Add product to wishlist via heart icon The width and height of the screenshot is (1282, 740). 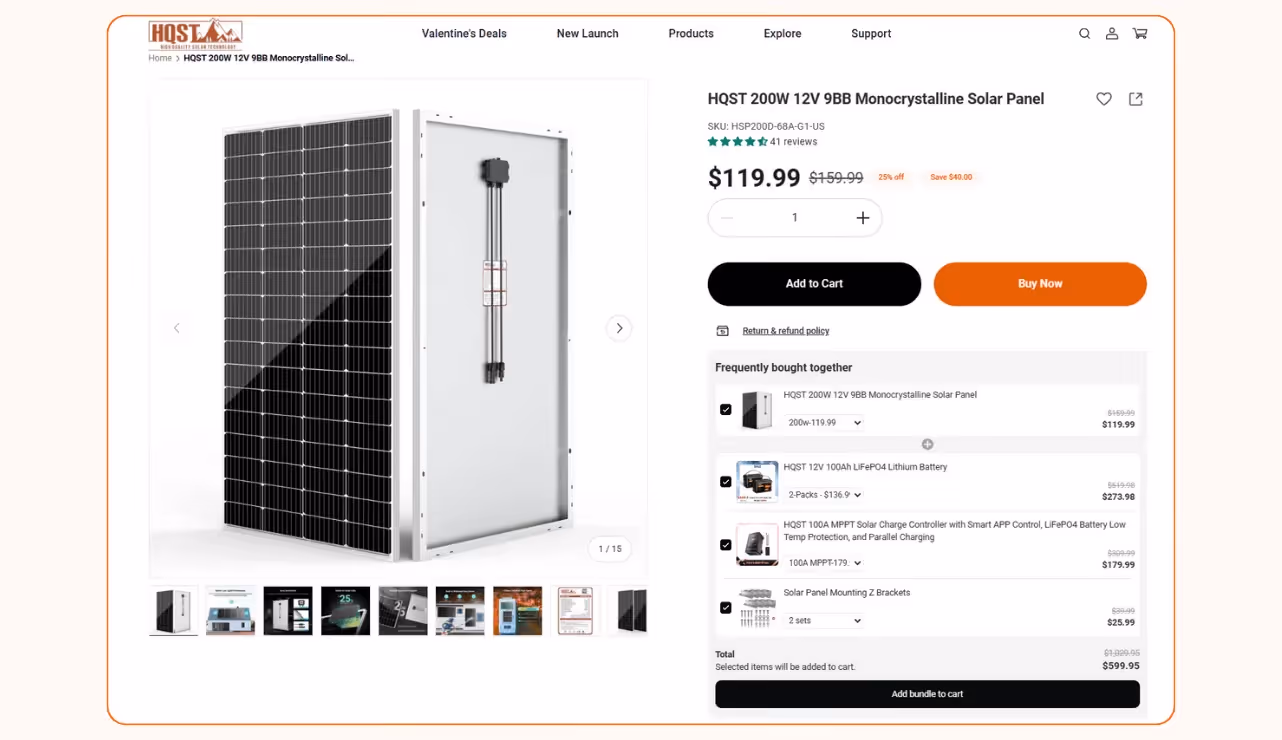coord(1104,99)
